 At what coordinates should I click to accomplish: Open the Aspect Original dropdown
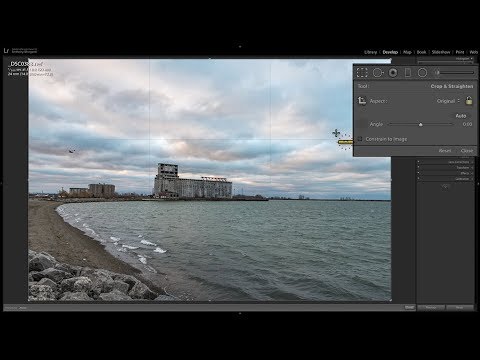[x=448, y=101]
